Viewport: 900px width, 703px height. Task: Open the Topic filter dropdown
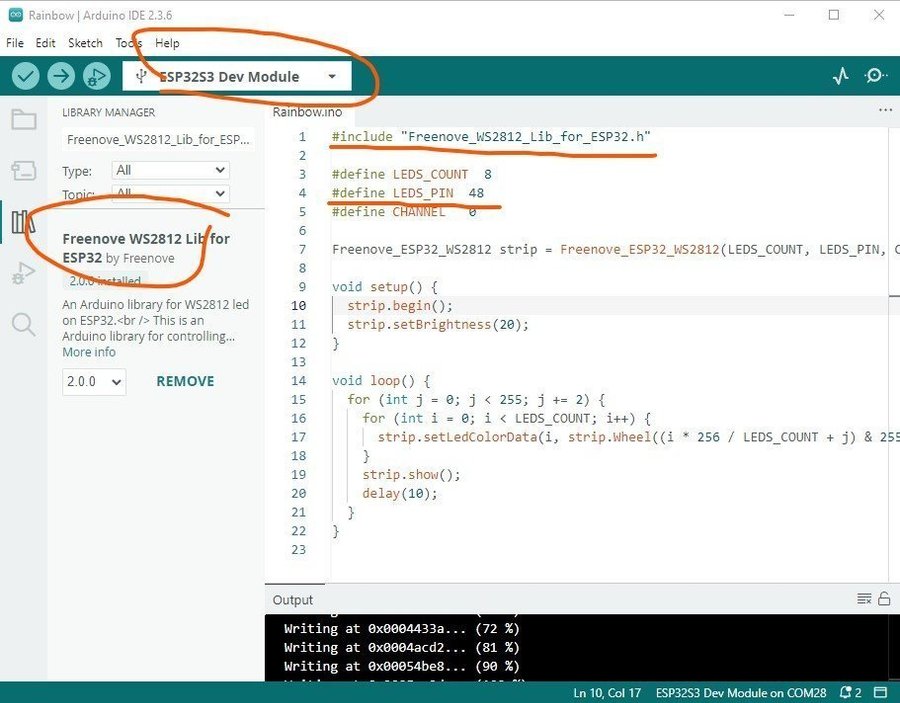click(x=170, y=194)
